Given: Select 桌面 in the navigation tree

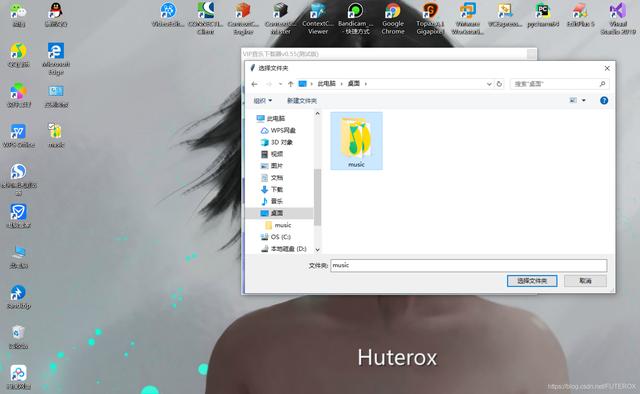Looking at the screenshot, I should pos(279,213).
